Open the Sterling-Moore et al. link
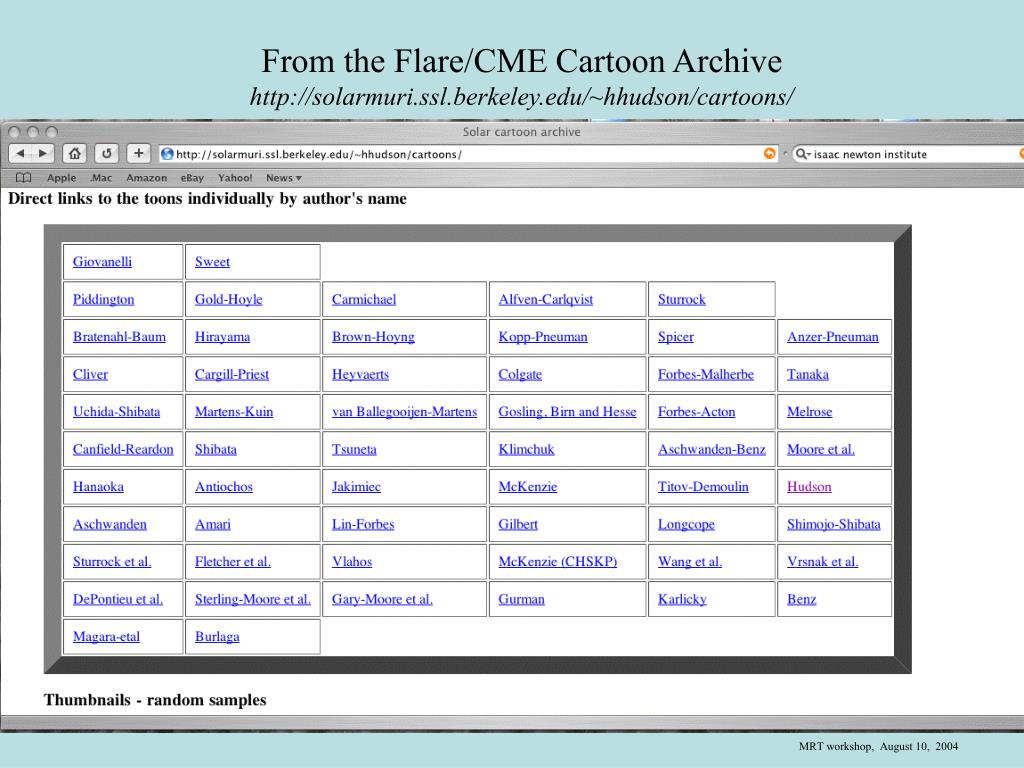Screen dimensions: 1024x768 click(253, 600)
